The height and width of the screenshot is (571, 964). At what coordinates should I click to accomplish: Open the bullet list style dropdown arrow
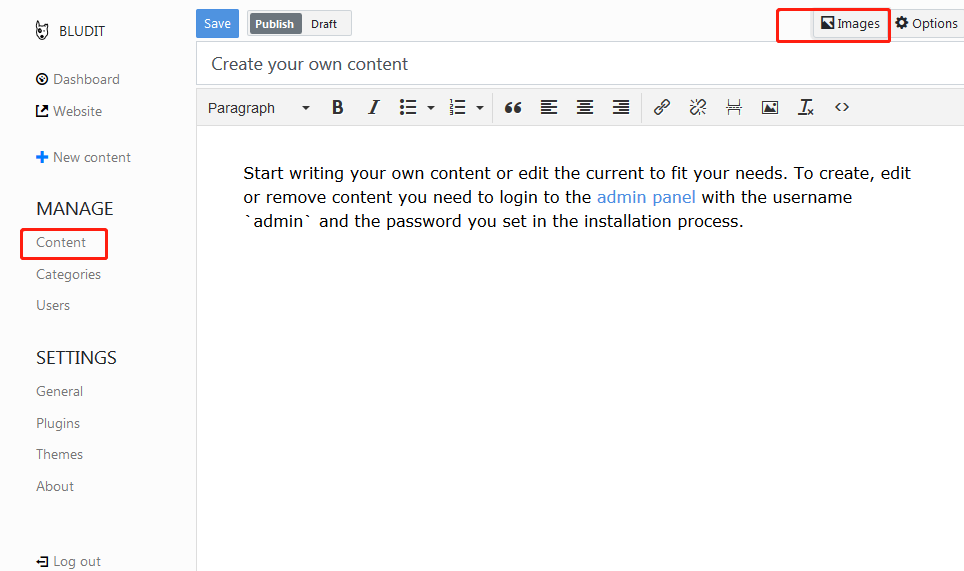pyautogui.click(x=431, y=108)
